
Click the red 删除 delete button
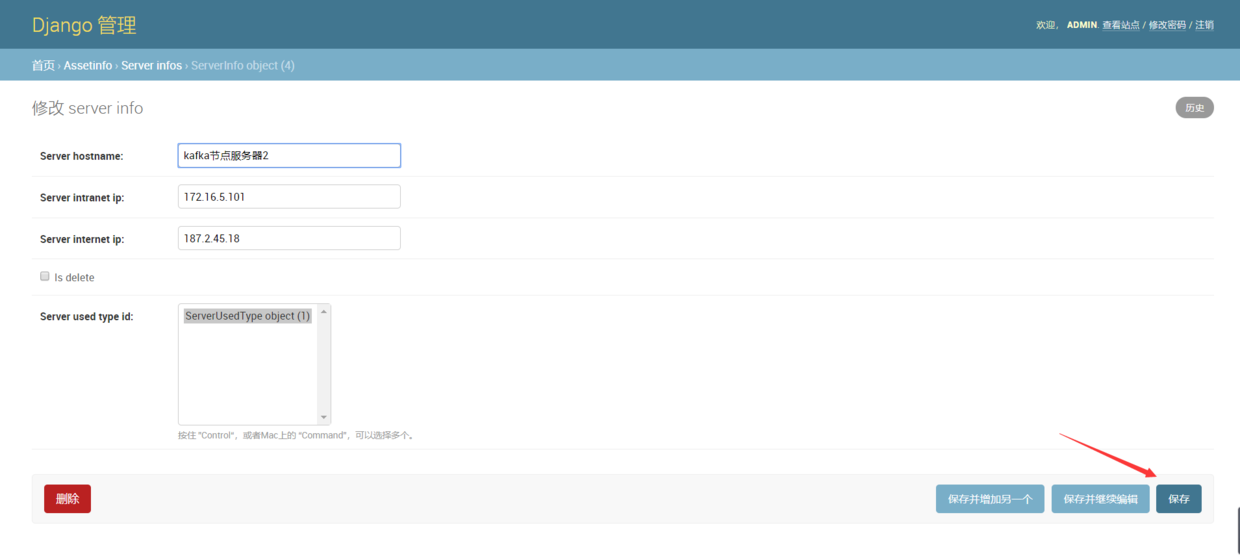click(67, 499)
